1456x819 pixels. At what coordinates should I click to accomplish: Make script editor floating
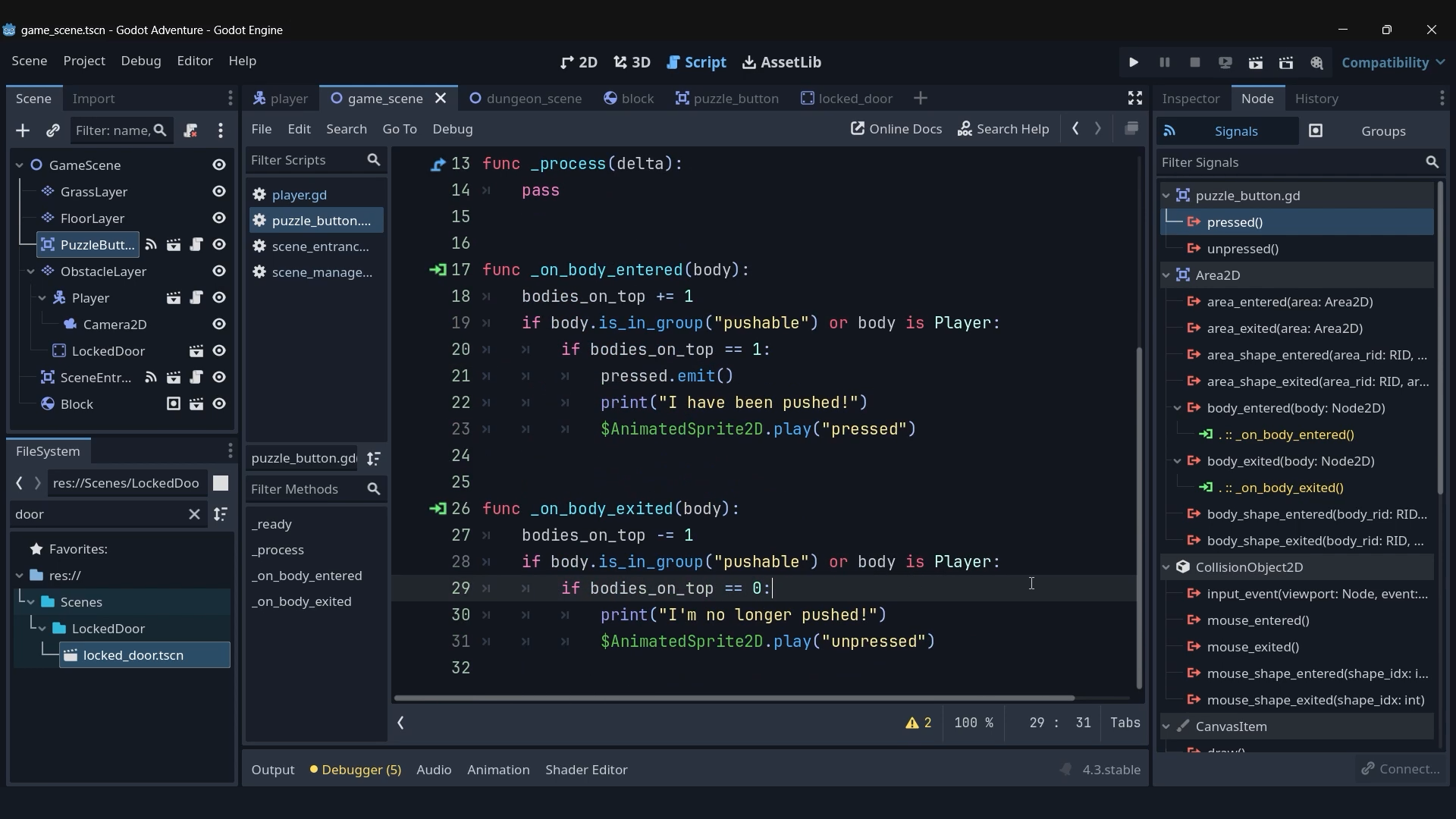click(1131, 129)
